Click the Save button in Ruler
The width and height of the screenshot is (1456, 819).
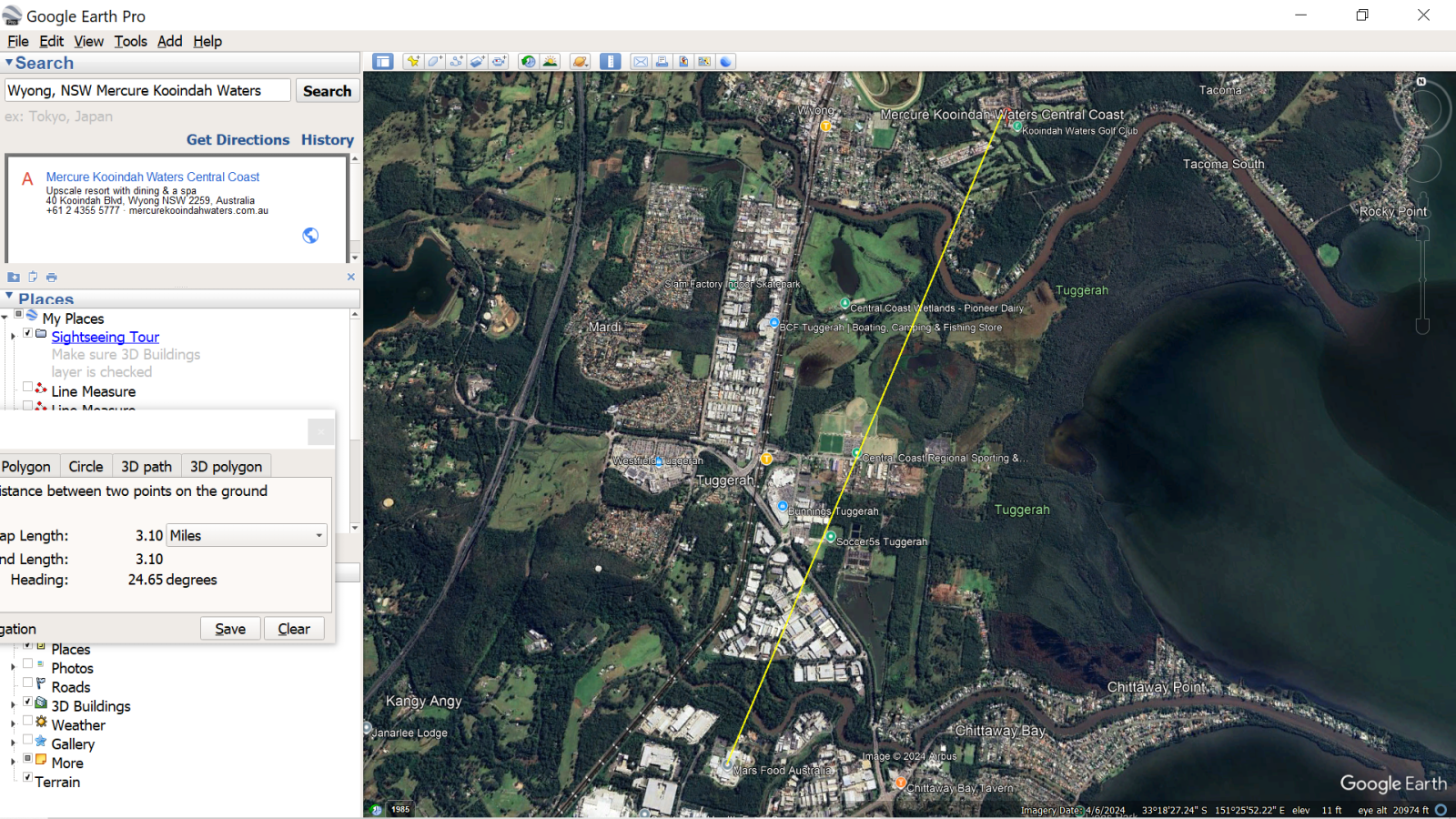(x=230, y=629)
